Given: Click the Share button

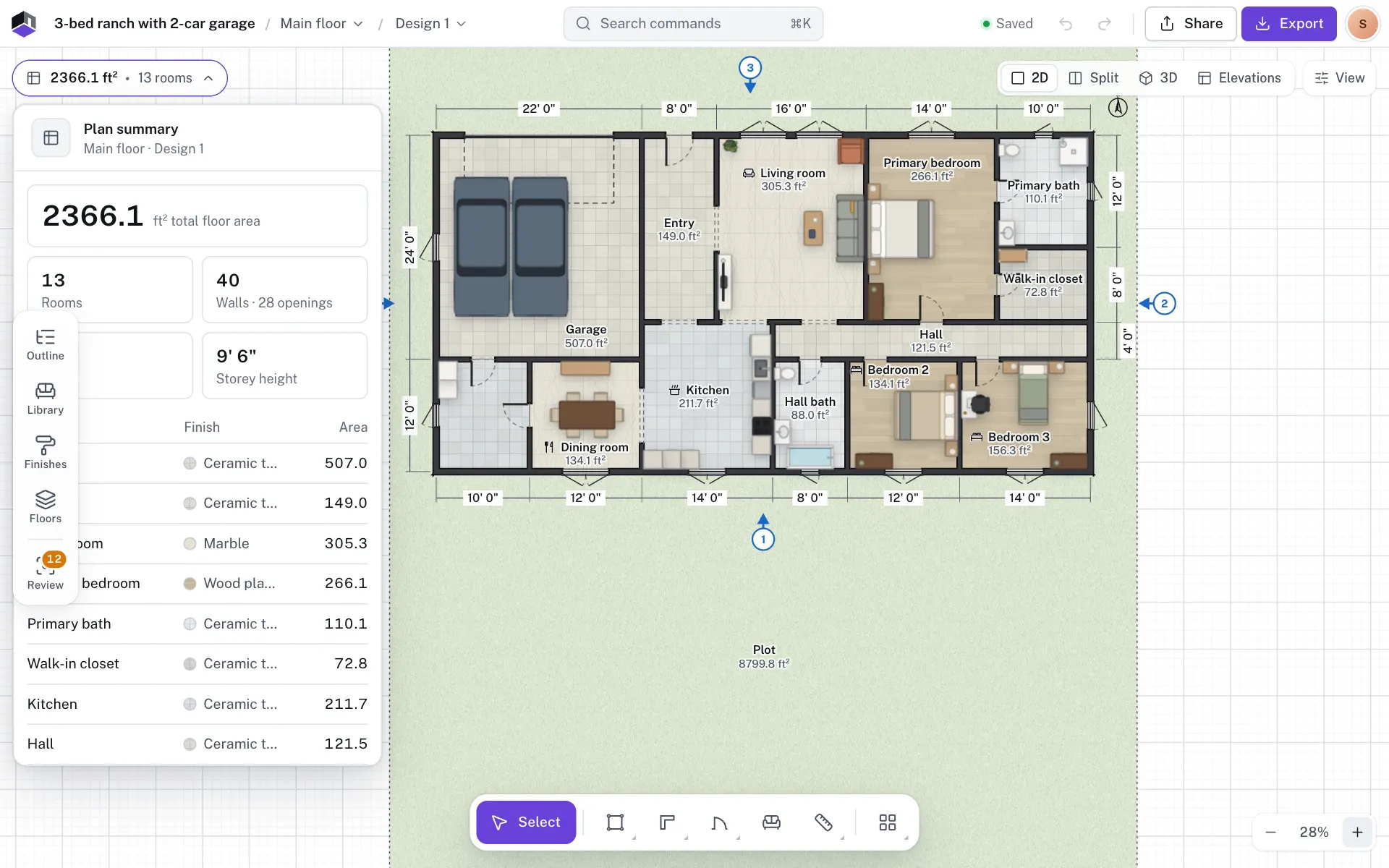Looking at the screenshot, I should pos(1190,24).
